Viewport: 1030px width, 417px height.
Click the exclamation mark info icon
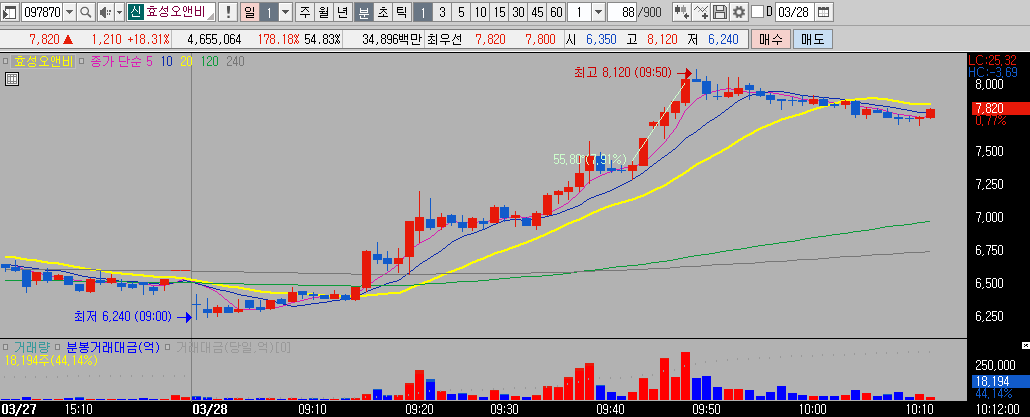227,12
